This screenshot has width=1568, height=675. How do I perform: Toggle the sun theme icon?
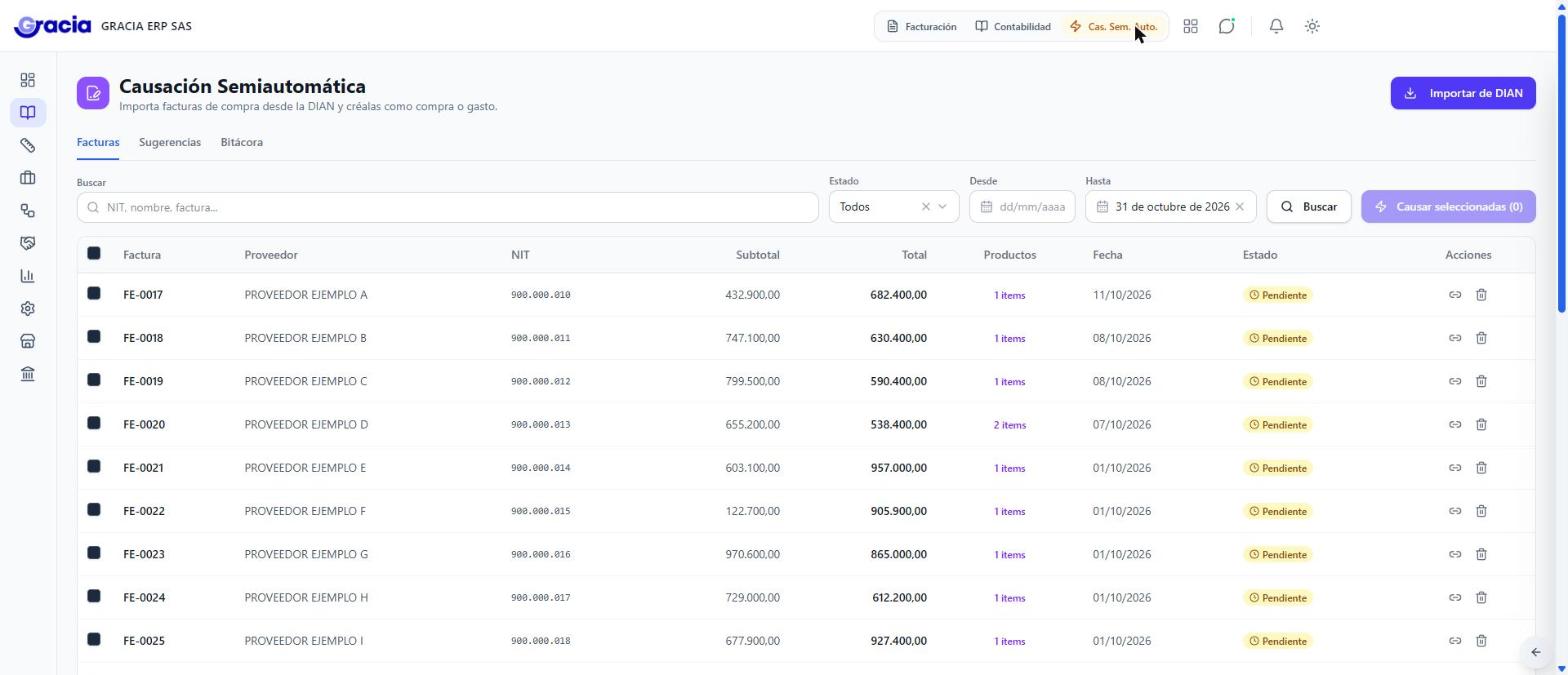pos(1312,27)
